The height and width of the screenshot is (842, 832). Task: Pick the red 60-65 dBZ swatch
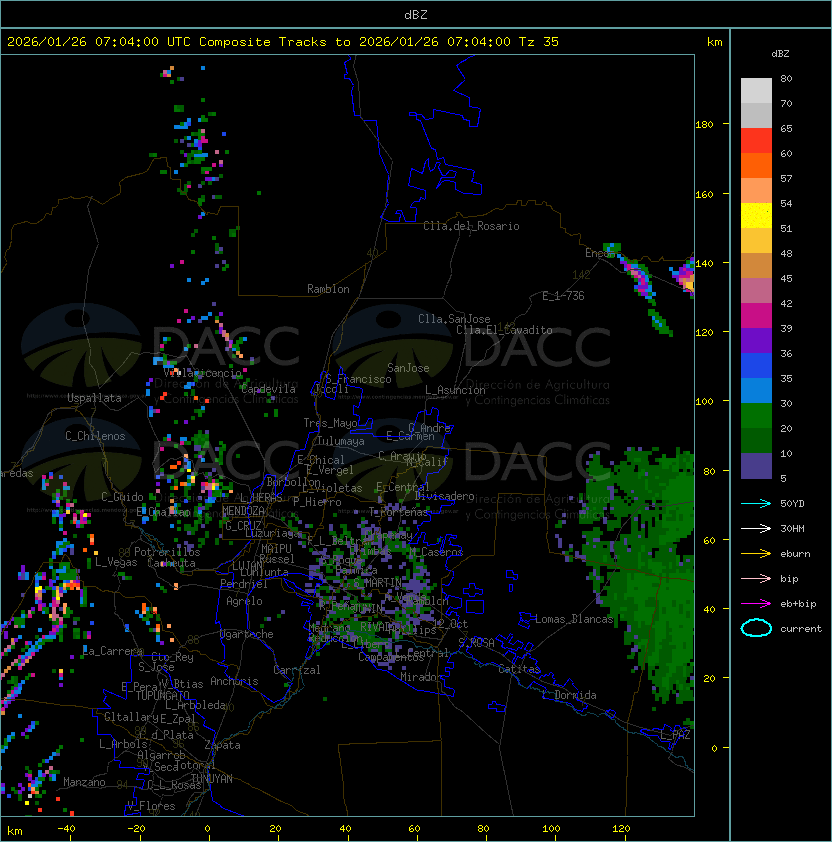pyautogui.click(x=756, y=141)
